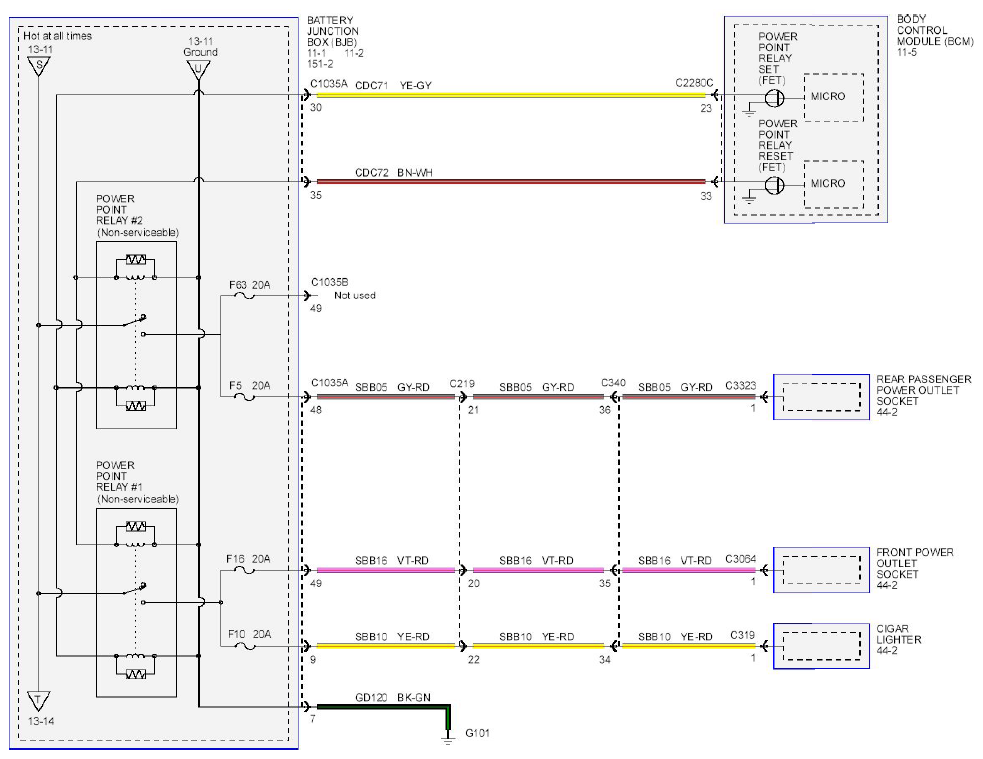The image size is (983, 759).
Task: Click the 'BATTERY JUNCTION BOX (BJB)' title
Action: 333,31
